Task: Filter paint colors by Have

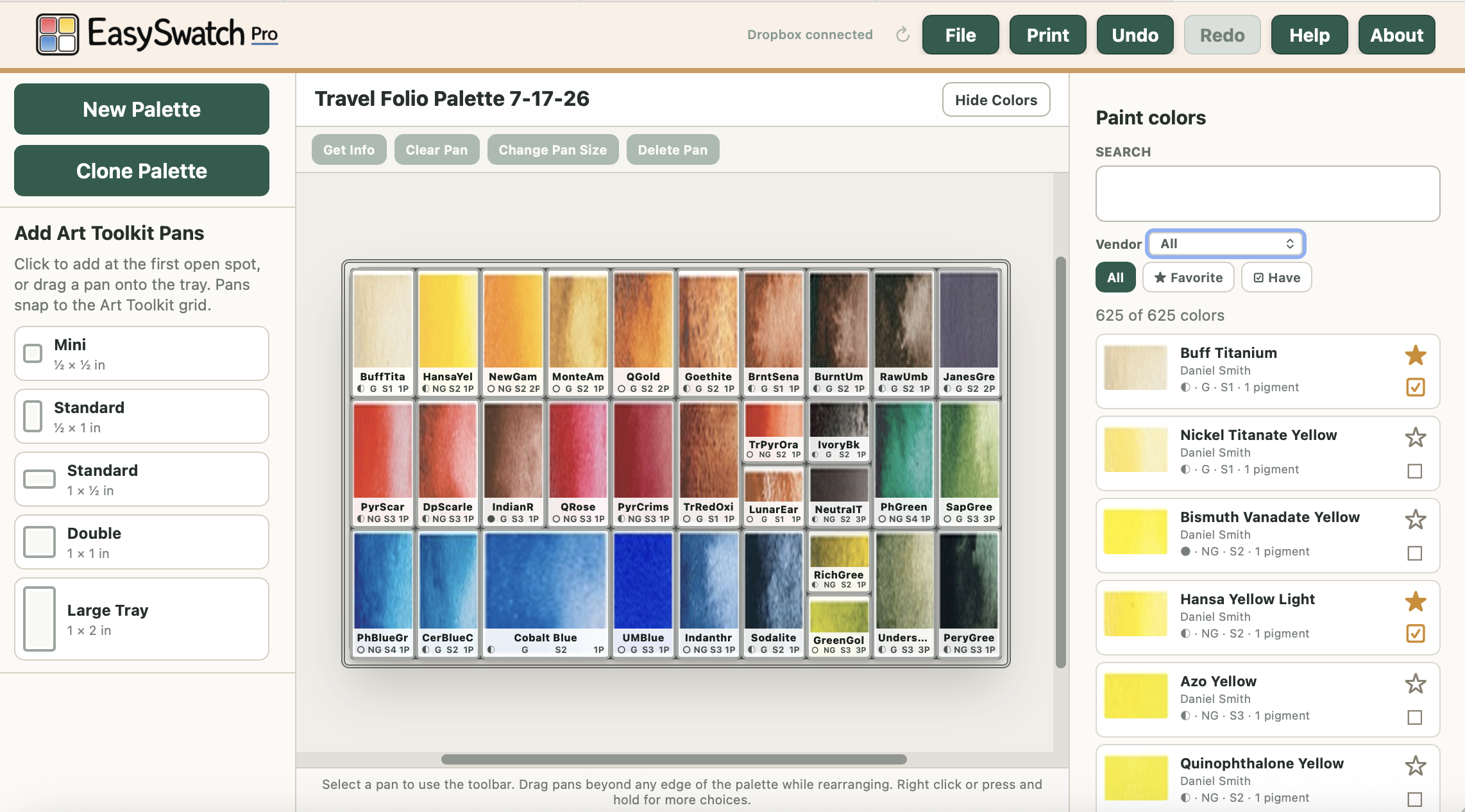Action: tap(1276, 278)
